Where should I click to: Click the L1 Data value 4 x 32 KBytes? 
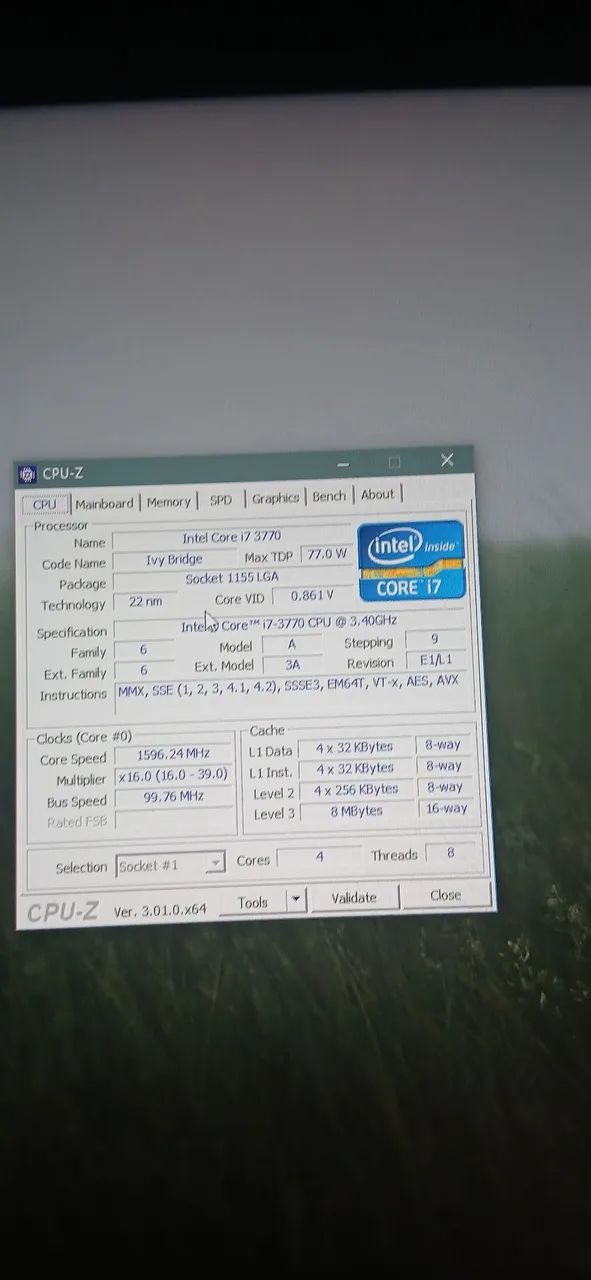(x=354, y=748)
